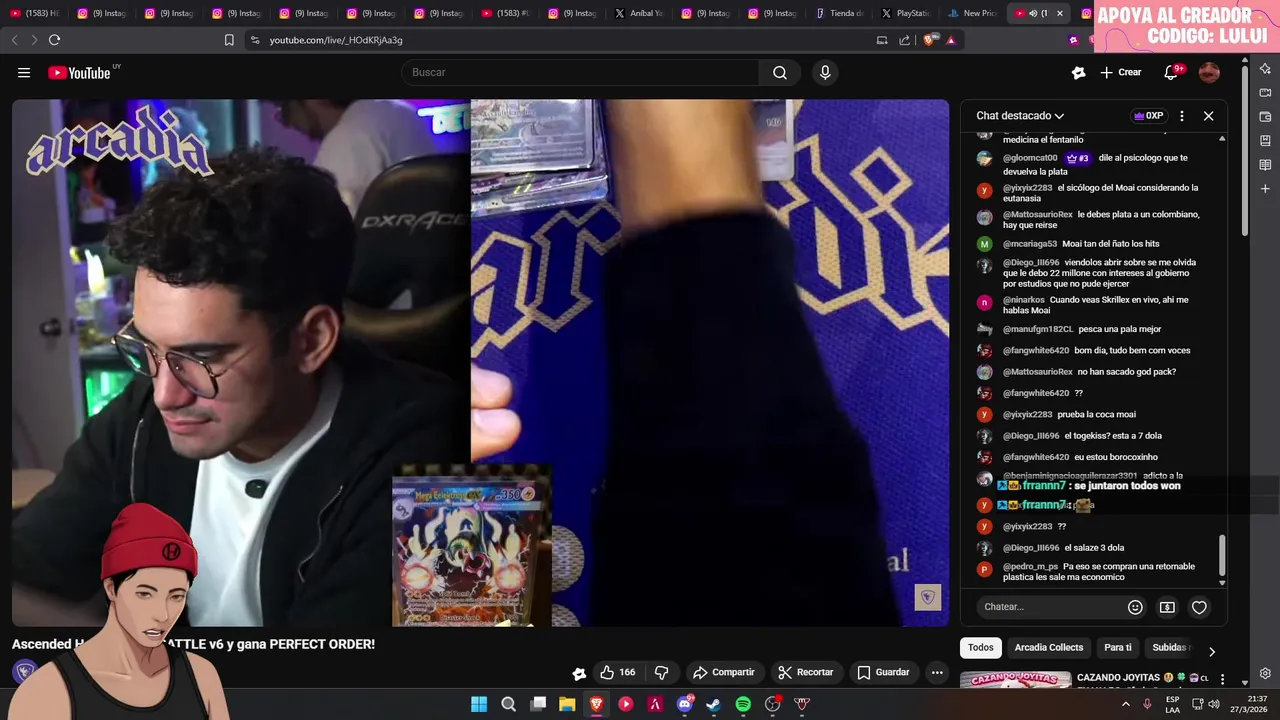Switch to the PlayStation tab
1280x720 pixels.
point(905,13)
